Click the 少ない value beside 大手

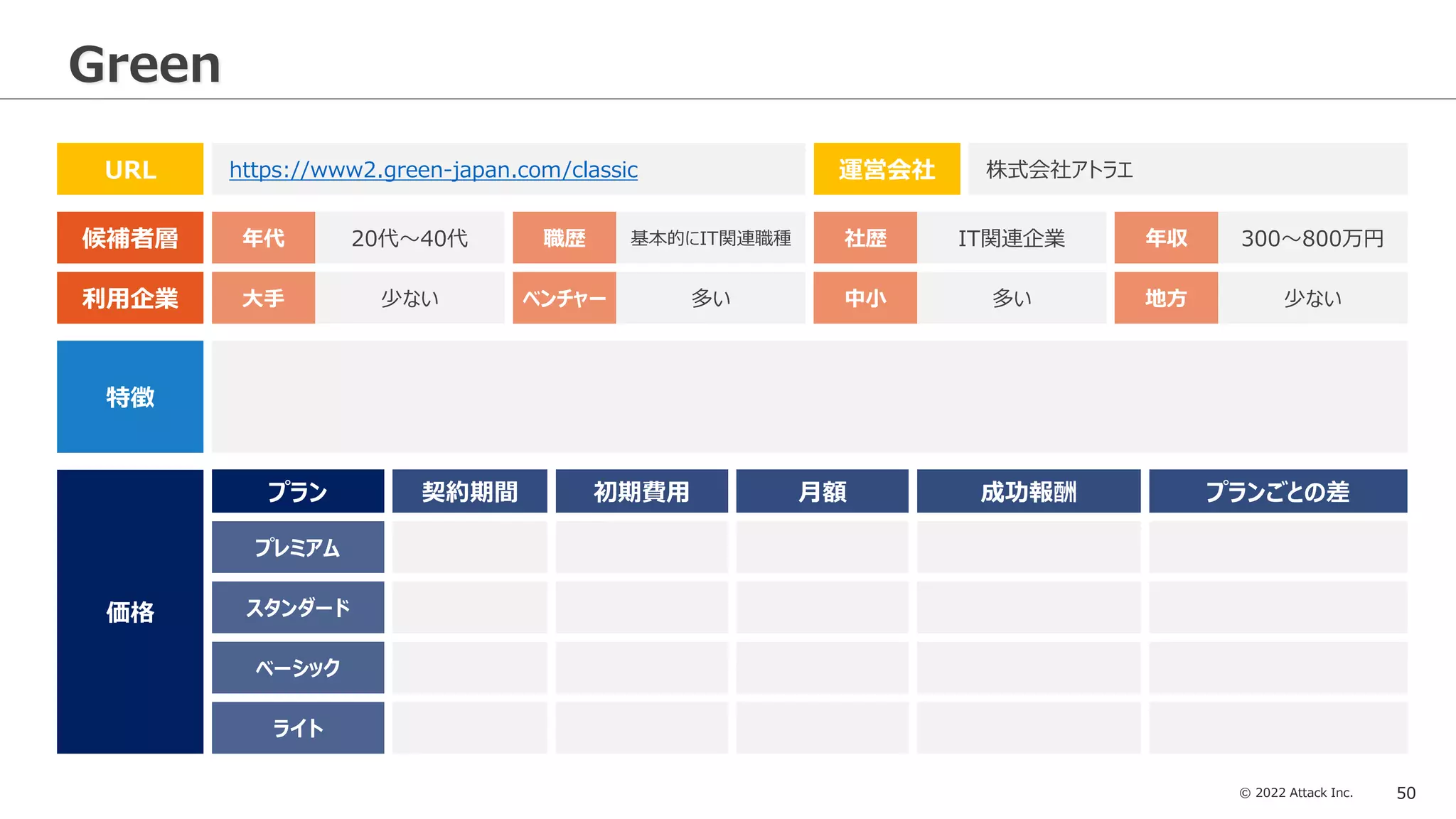click(x=409, y=298)
